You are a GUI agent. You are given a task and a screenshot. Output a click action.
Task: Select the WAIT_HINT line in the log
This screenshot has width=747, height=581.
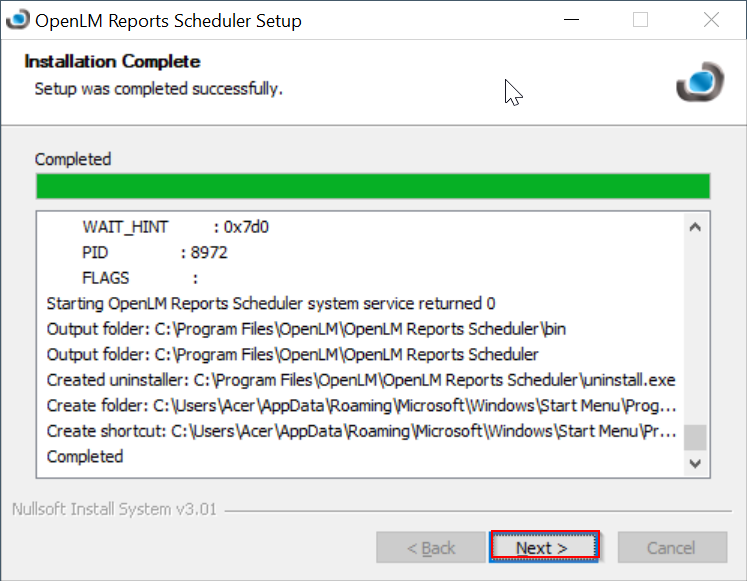coord(175,227)
